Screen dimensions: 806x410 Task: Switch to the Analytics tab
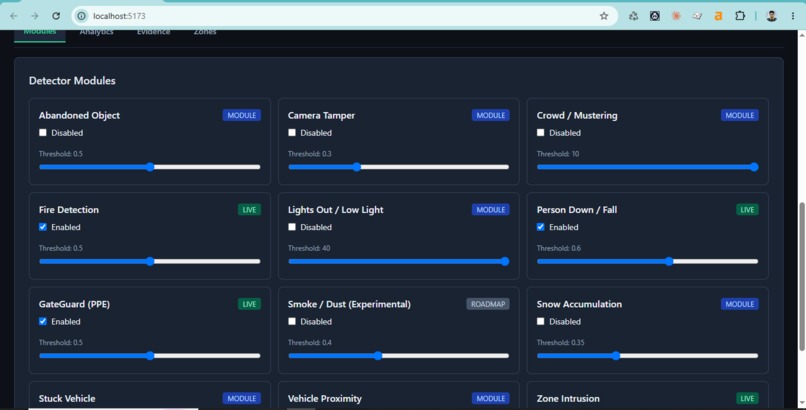click(x=97, y=32)
